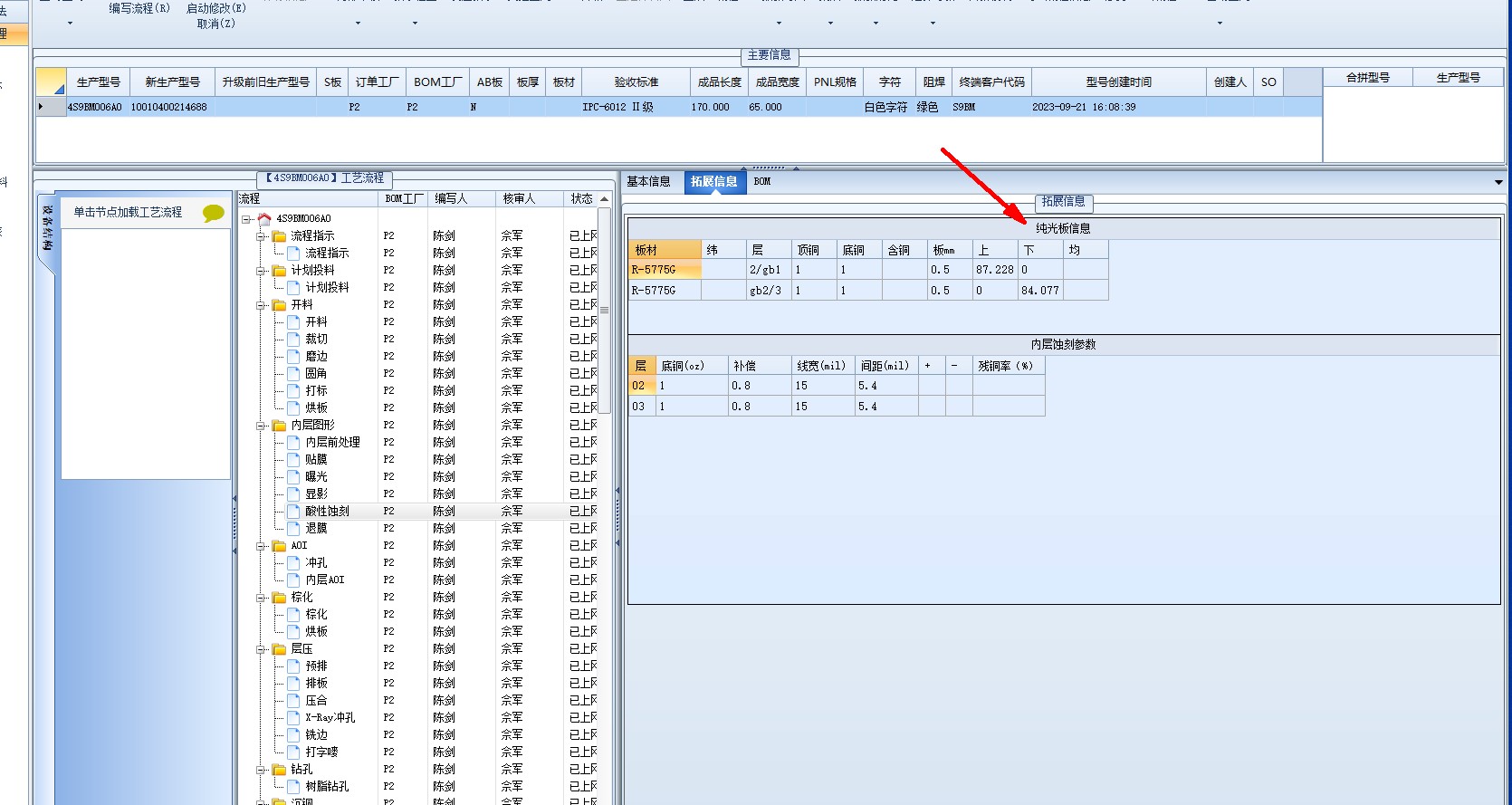Collapse the 计划投料 folder node
Screen dimensions: 1512x805
click(x=261, y=271)
